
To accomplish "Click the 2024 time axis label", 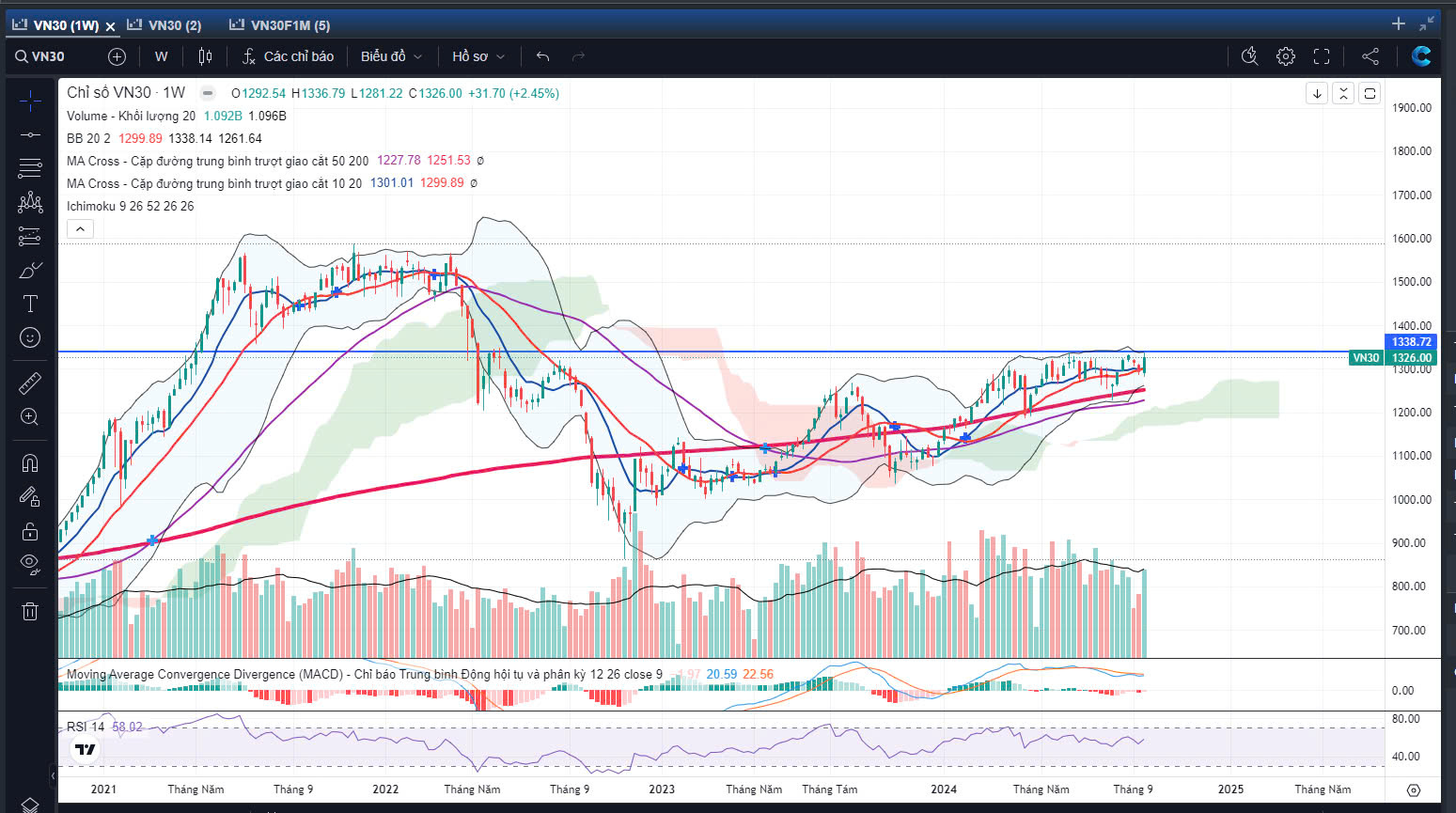I will pyautogui.click(x=944, y=790).
